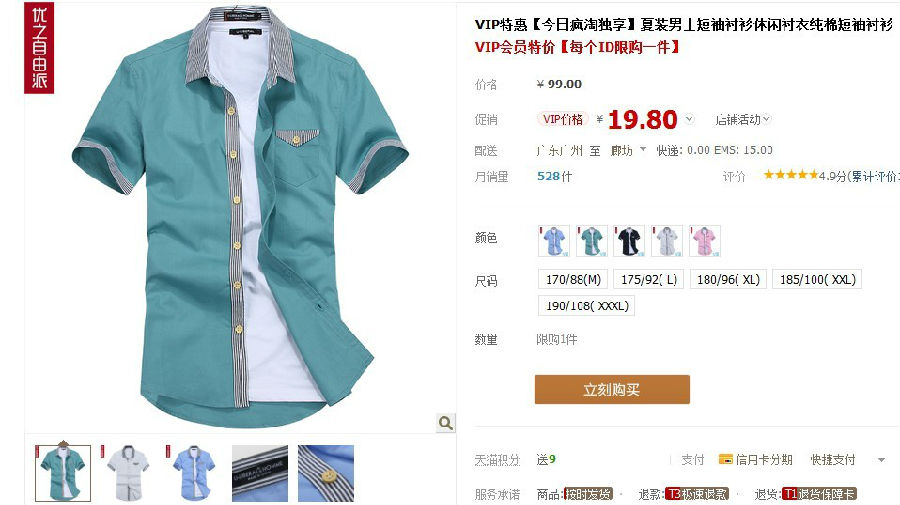Click the credit card installment icon
The height and width of the screenshot is (505, 900).
[726, 459]
